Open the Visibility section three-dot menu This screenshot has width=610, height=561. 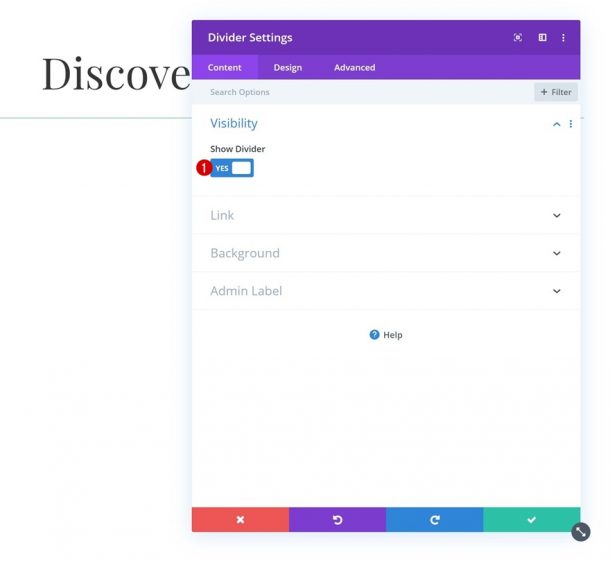point(571,124)
